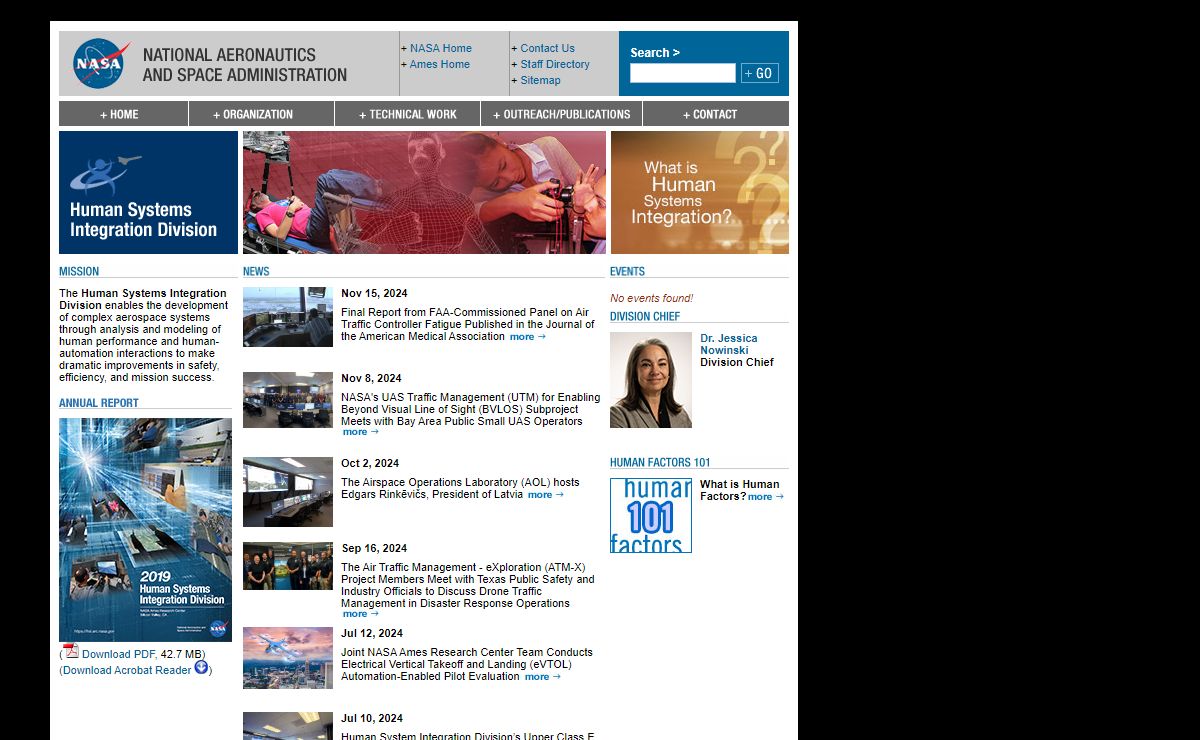Follow the Ames Home link
This screenshot has width=1200, height=740.
pos(439,64)
